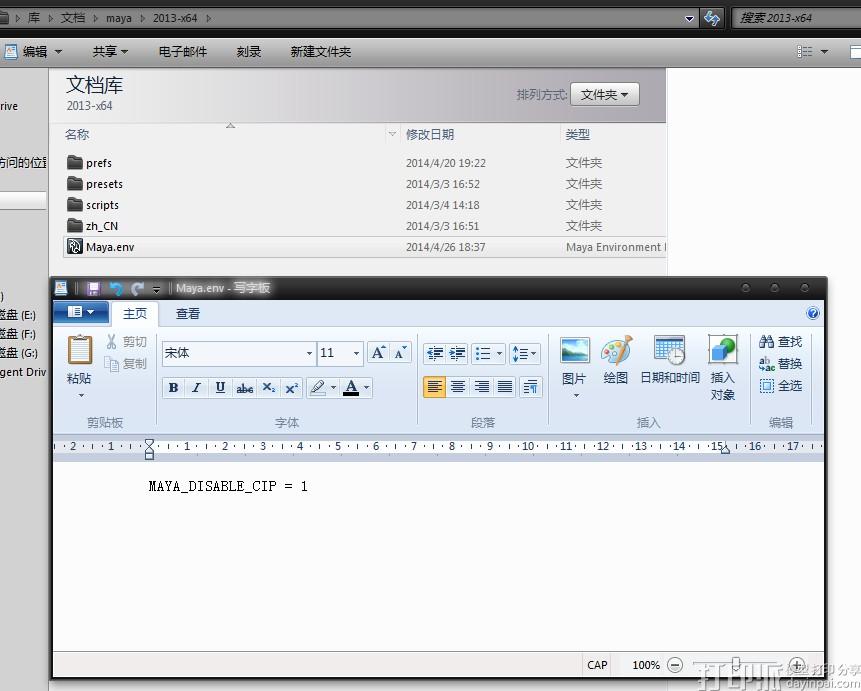The image size is (861, 691).
Task: Select the scripts folder
Action: pos(365,205)
